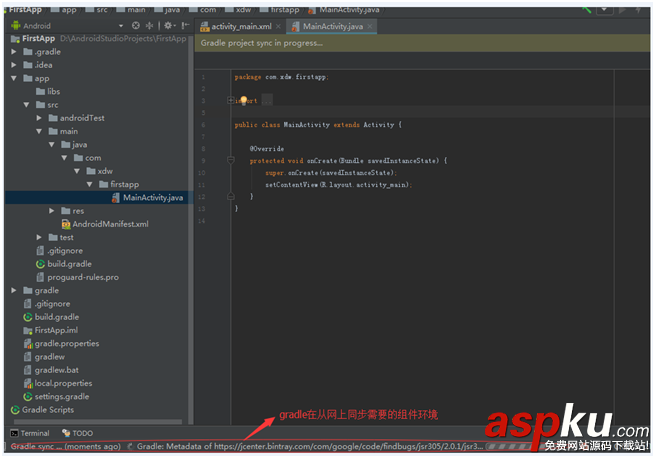The image size is (655, 458).
Task: Click the Gradle icon of app build.gradle
Action: (x=40, y=264)
